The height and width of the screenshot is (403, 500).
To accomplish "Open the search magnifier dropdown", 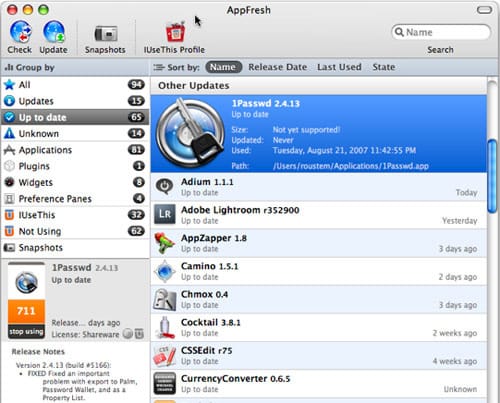I will pos(399,32).
